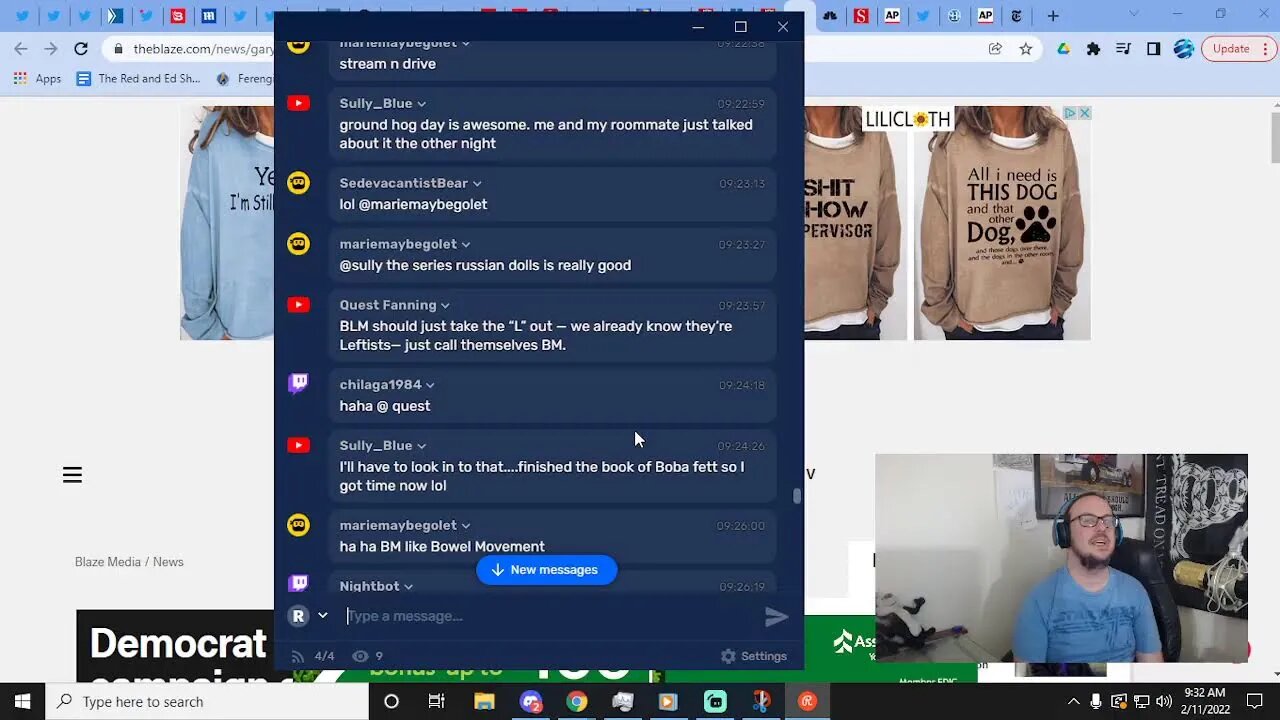Open Discord from taskbar
This screenshot has height=720, width=1280.
pos(530,701)
